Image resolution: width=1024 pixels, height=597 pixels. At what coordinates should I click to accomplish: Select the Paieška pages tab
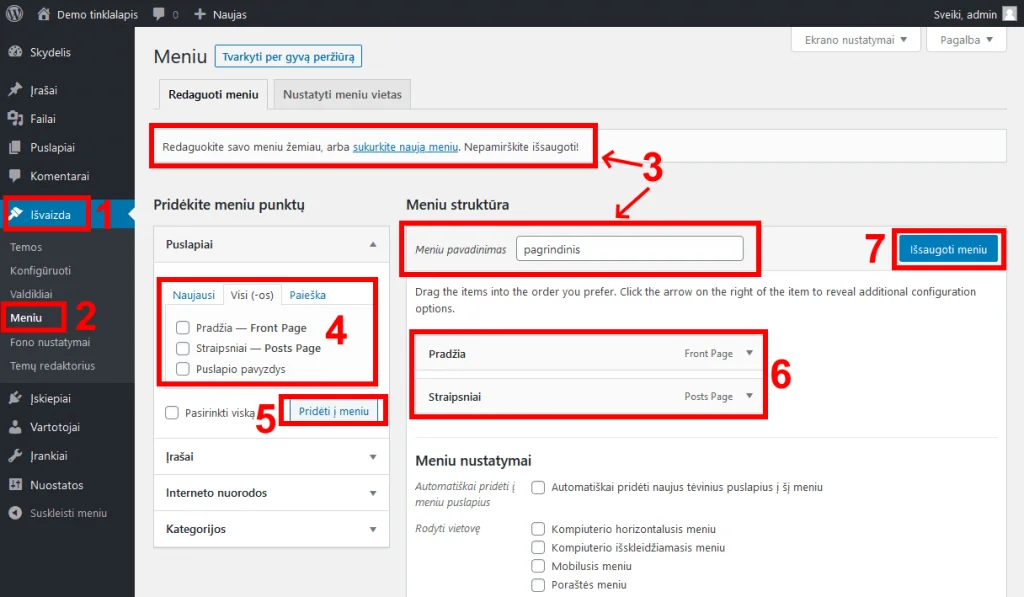pos(308,295)
